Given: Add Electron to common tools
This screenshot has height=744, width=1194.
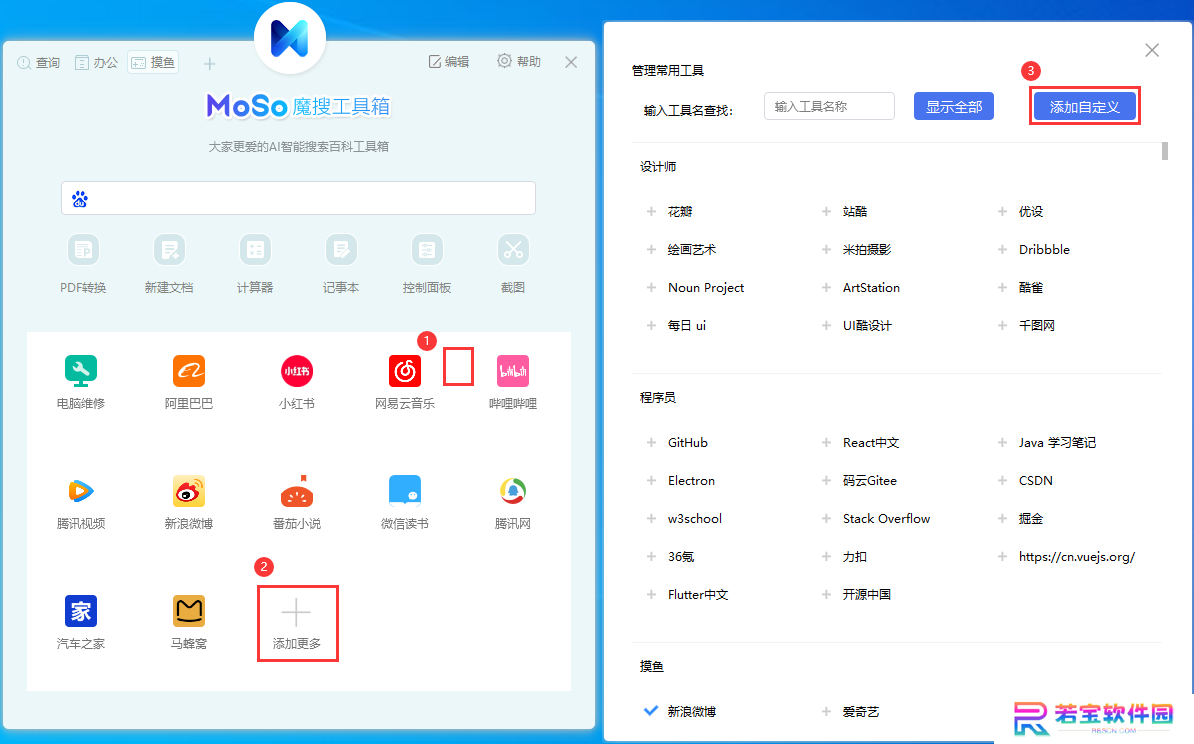Looking at the screenshot, I should (x=651, y=481).
